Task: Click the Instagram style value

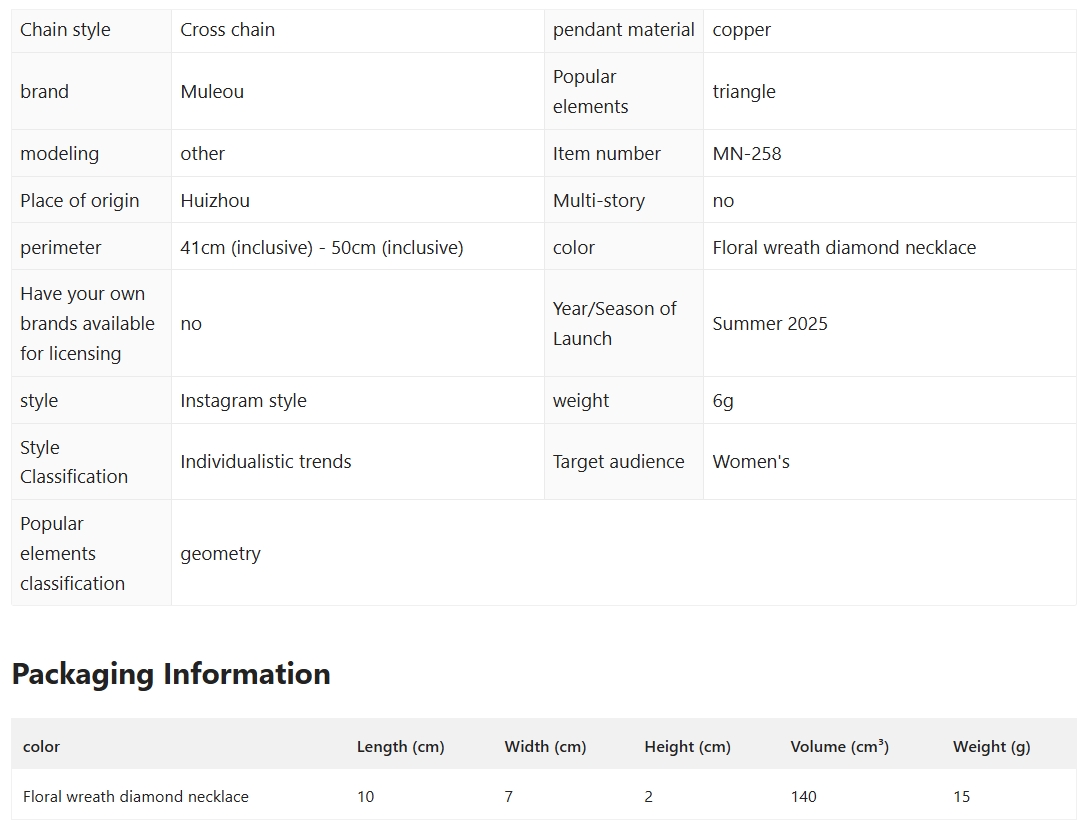Action: 243,401
